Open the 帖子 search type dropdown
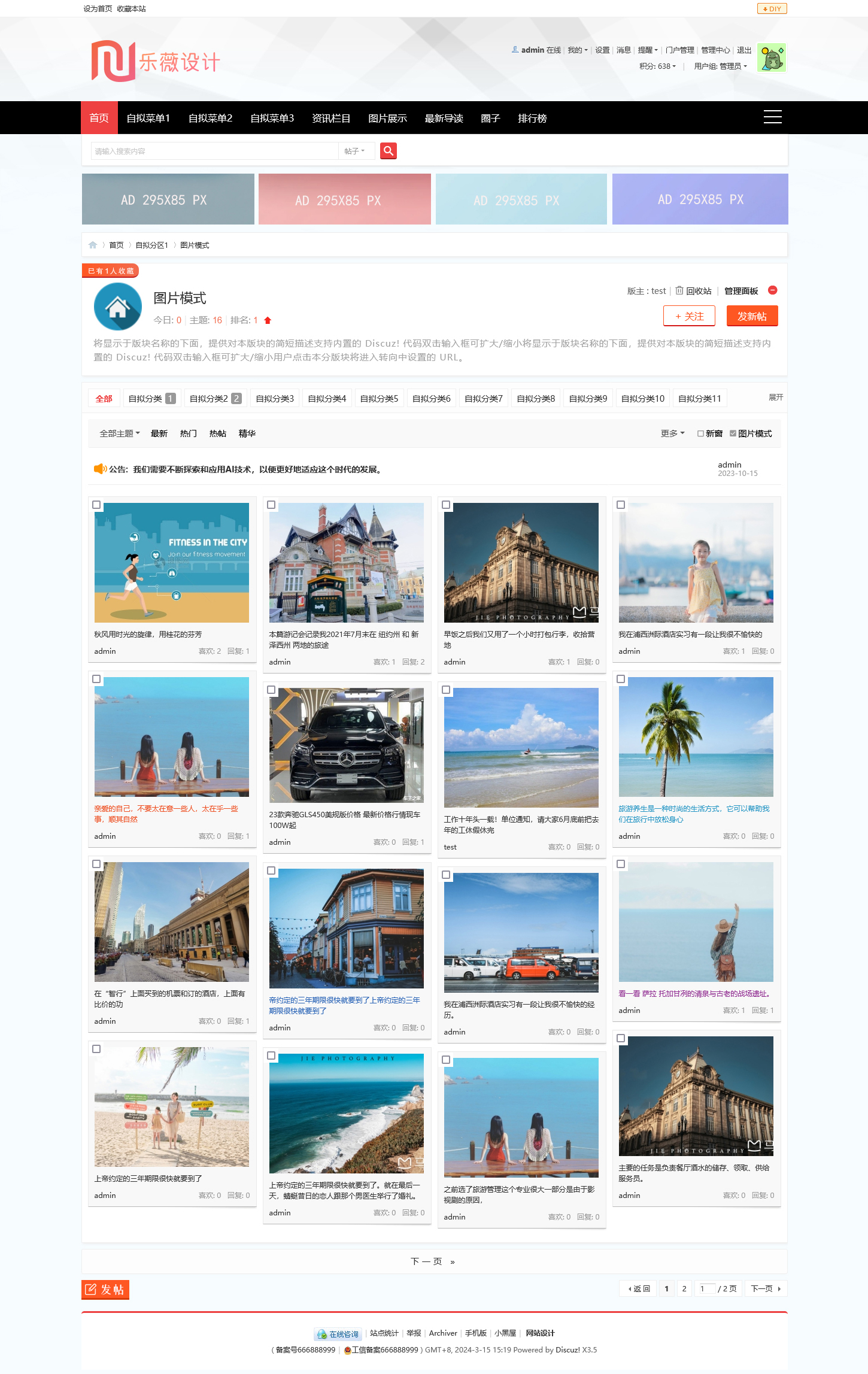 [x=355, y=151]
